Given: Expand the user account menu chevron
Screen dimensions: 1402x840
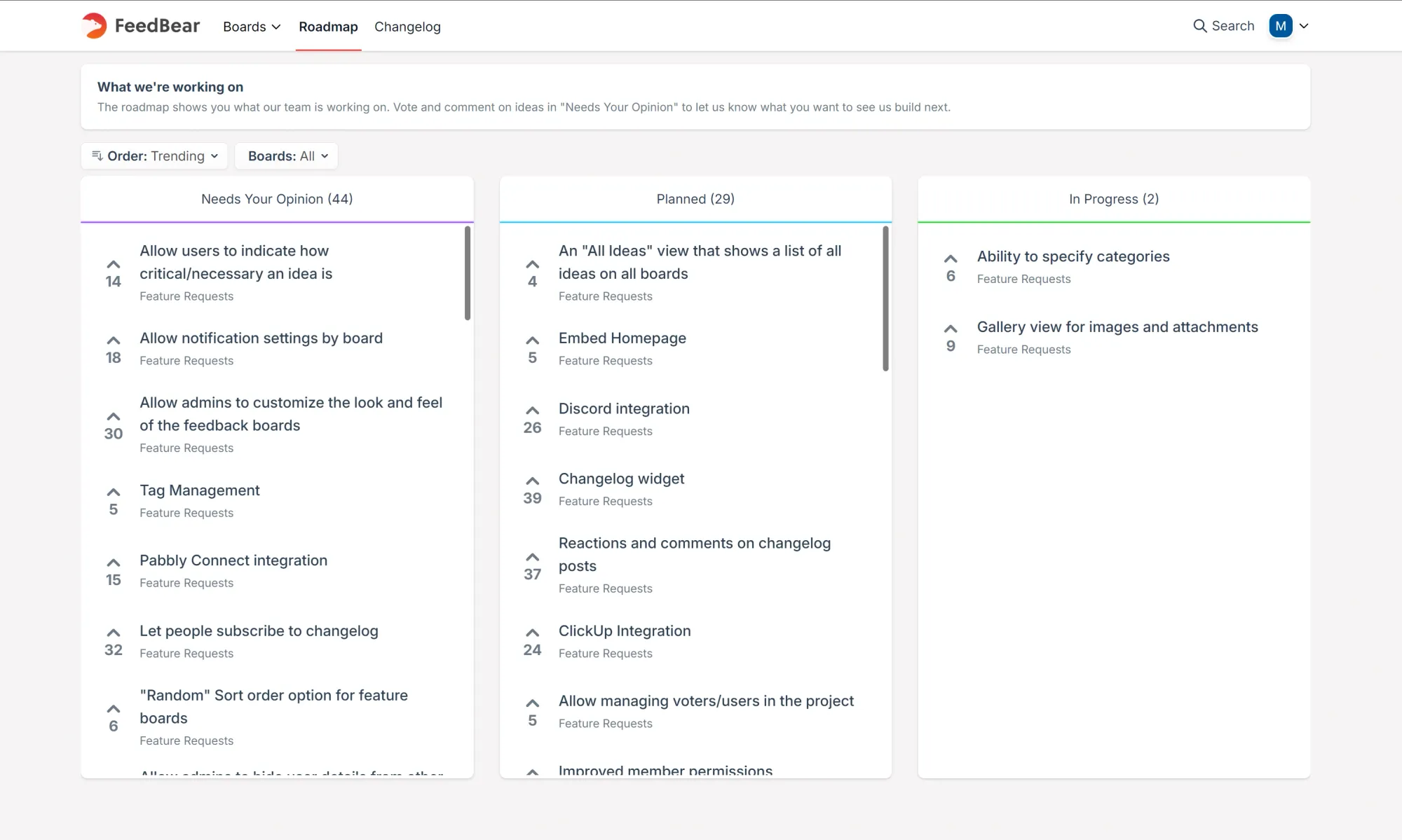Looking at the screenshot, I should pos(1305,25).
